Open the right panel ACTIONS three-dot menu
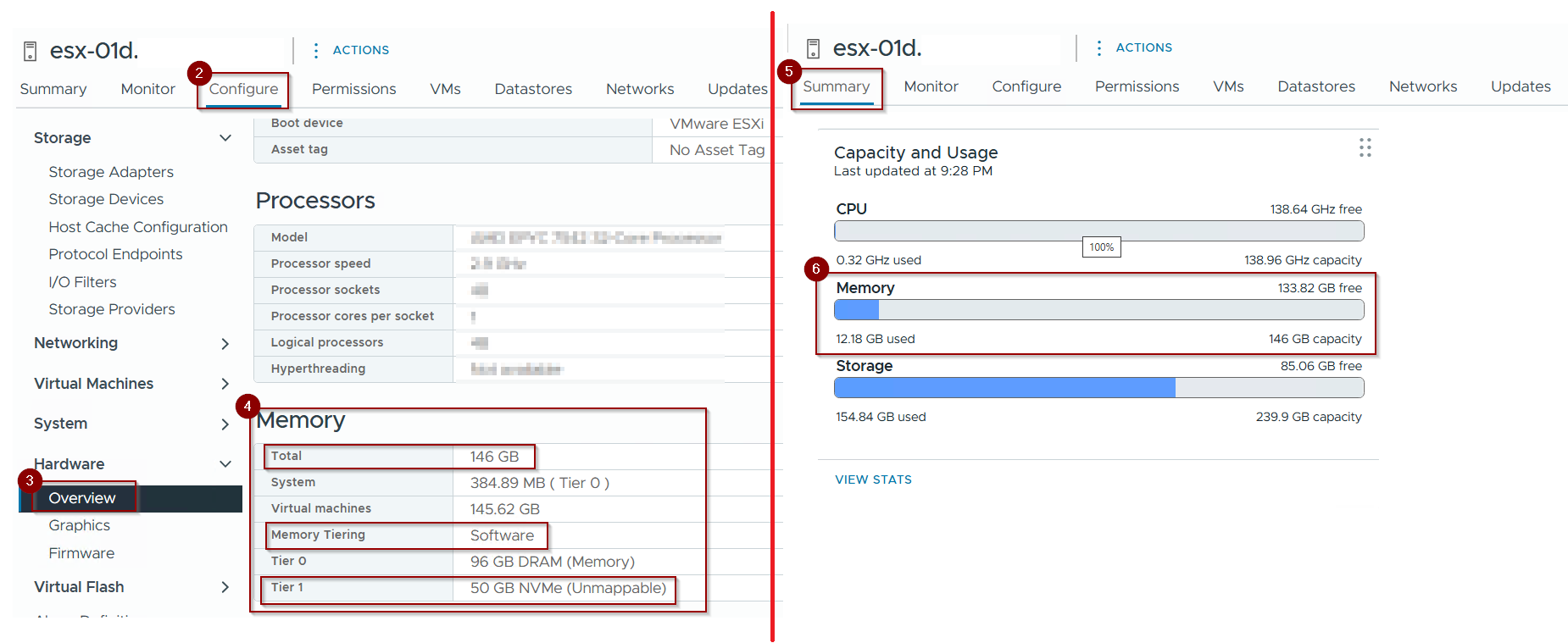Viewport: 1568px width, 643px height. coord(1099,48)
